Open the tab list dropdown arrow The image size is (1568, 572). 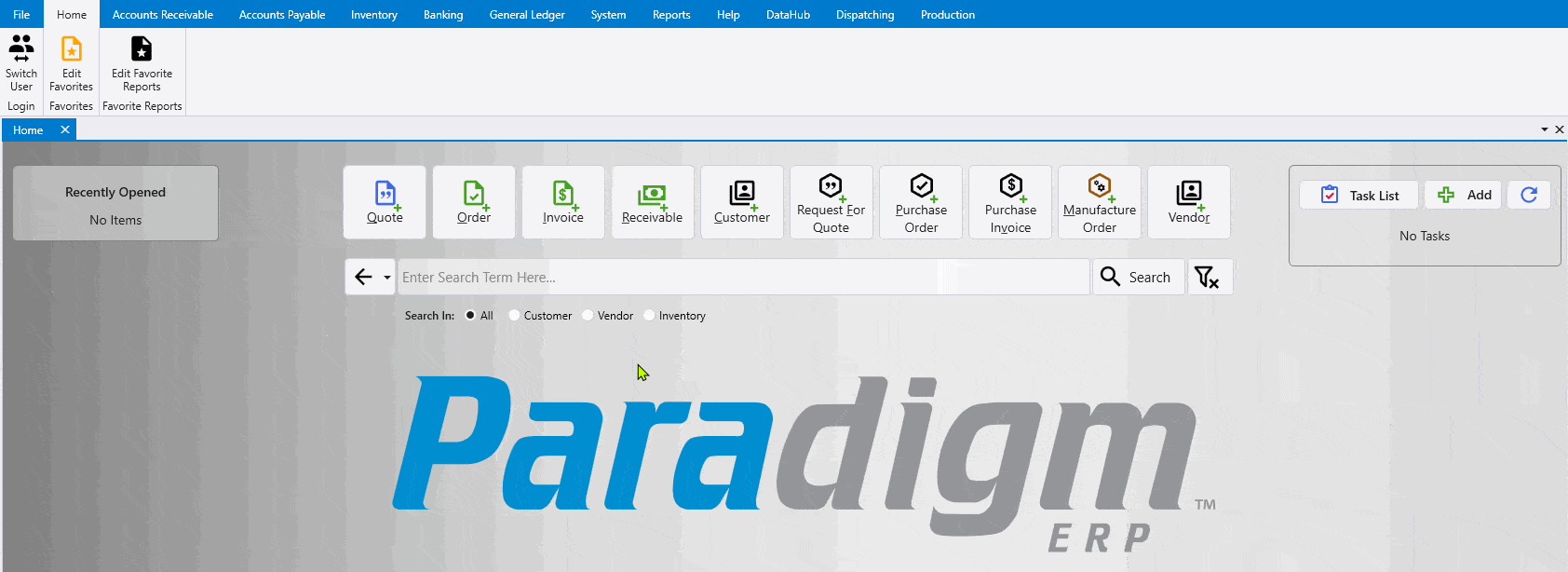(x=1544, y=129)
